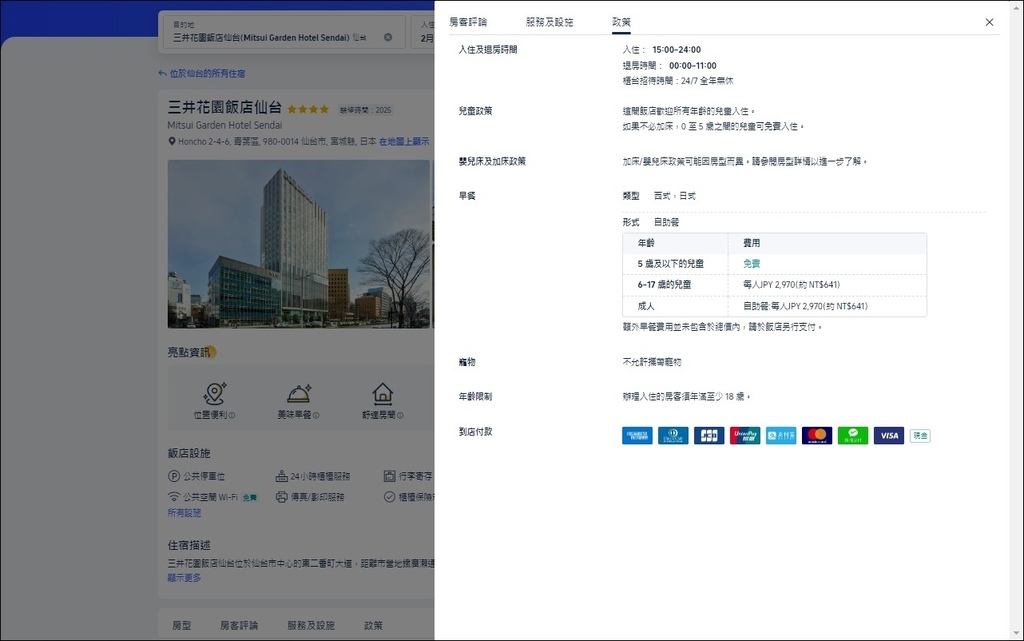Click the WeChat Pay payment icon
This screenshot has width=1024, height=641.
pos(853,435)
